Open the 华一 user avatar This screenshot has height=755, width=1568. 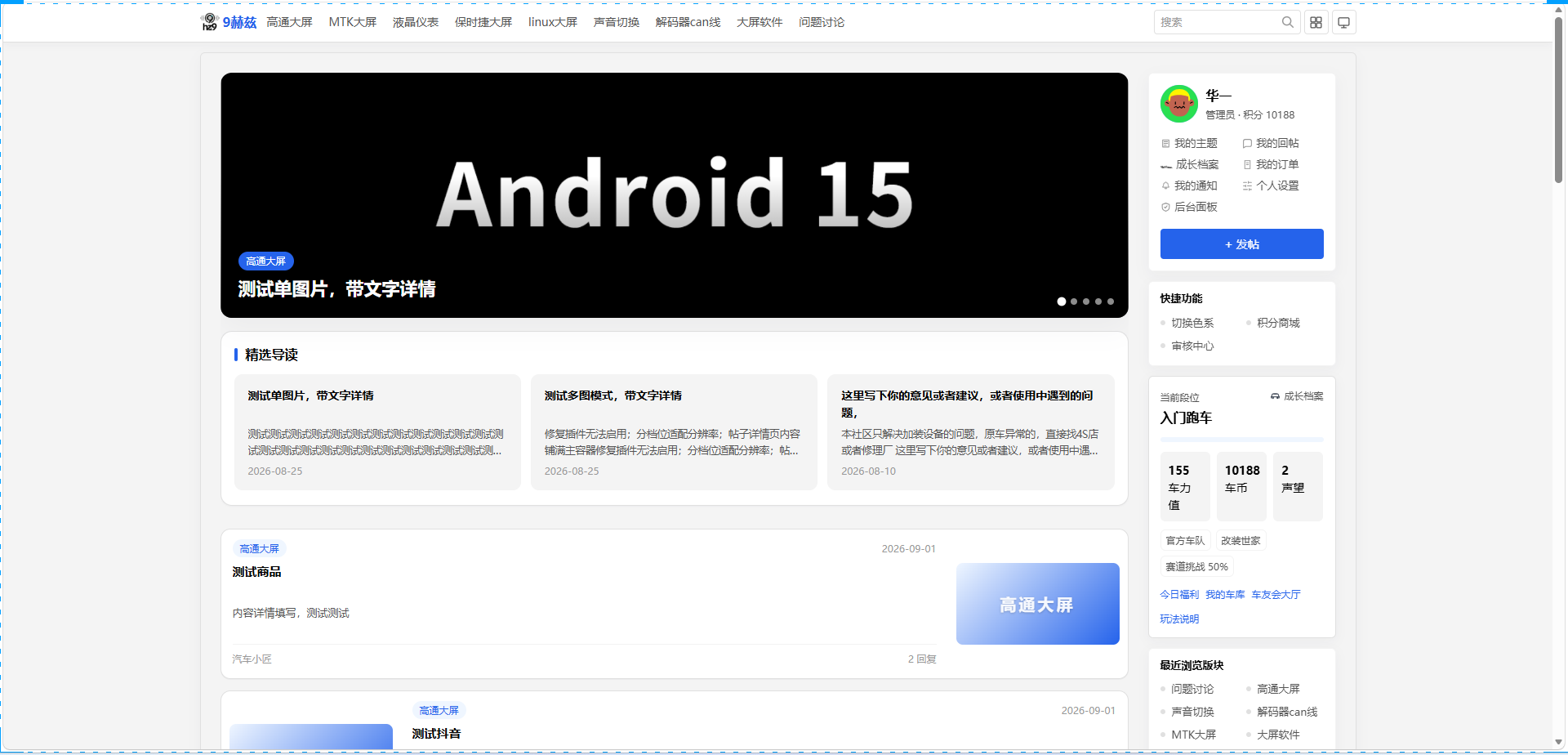(1178, 104)
